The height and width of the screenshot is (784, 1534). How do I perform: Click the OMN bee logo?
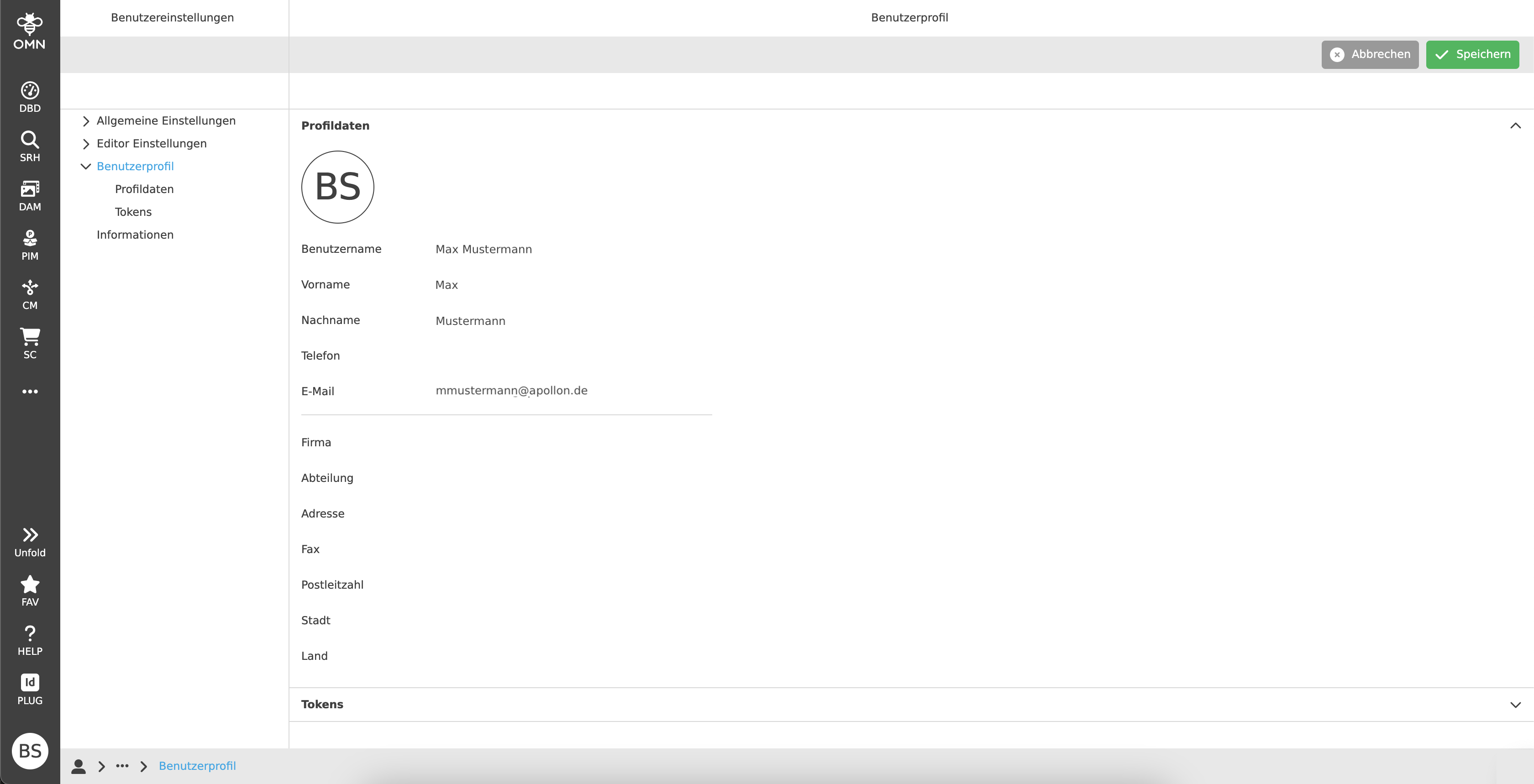coord(29,26)
